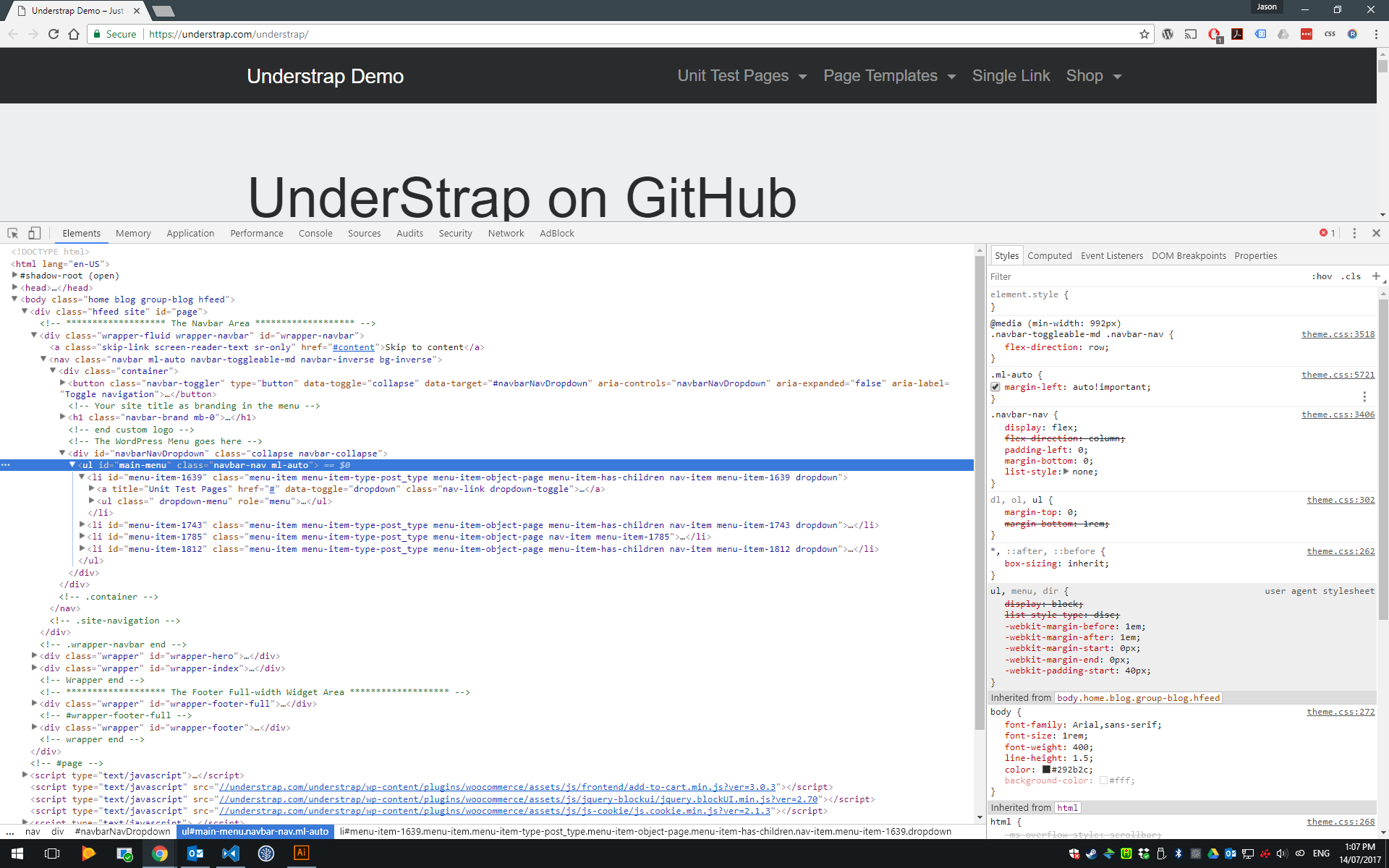This screenshot has width=1389, height=868.
Task: Open the DevTools customization menu
Action: tap(1354, 233)
